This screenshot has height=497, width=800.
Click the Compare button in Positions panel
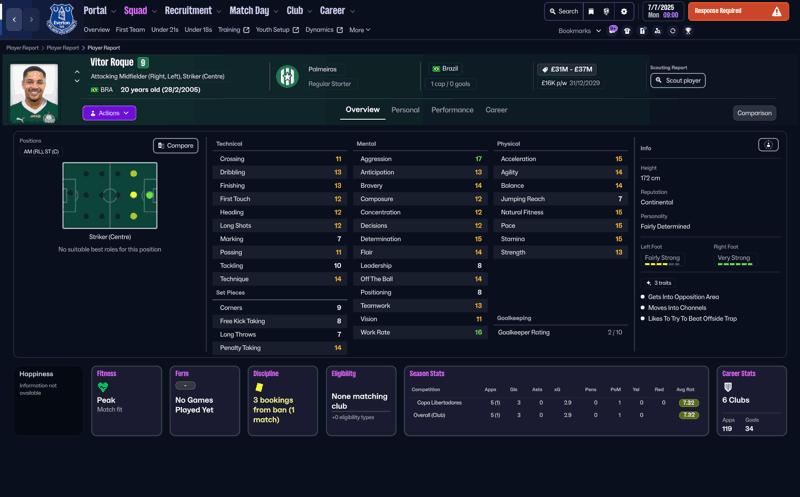click(176, 145)
